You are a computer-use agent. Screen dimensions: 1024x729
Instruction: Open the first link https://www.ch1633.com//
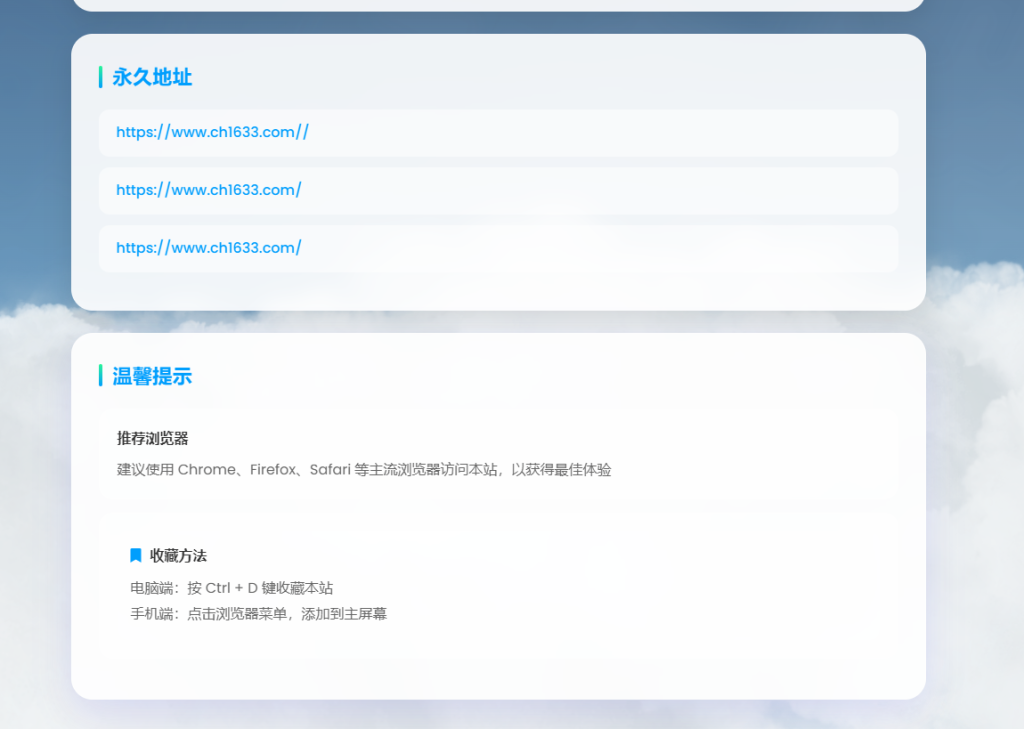(210, 132)
